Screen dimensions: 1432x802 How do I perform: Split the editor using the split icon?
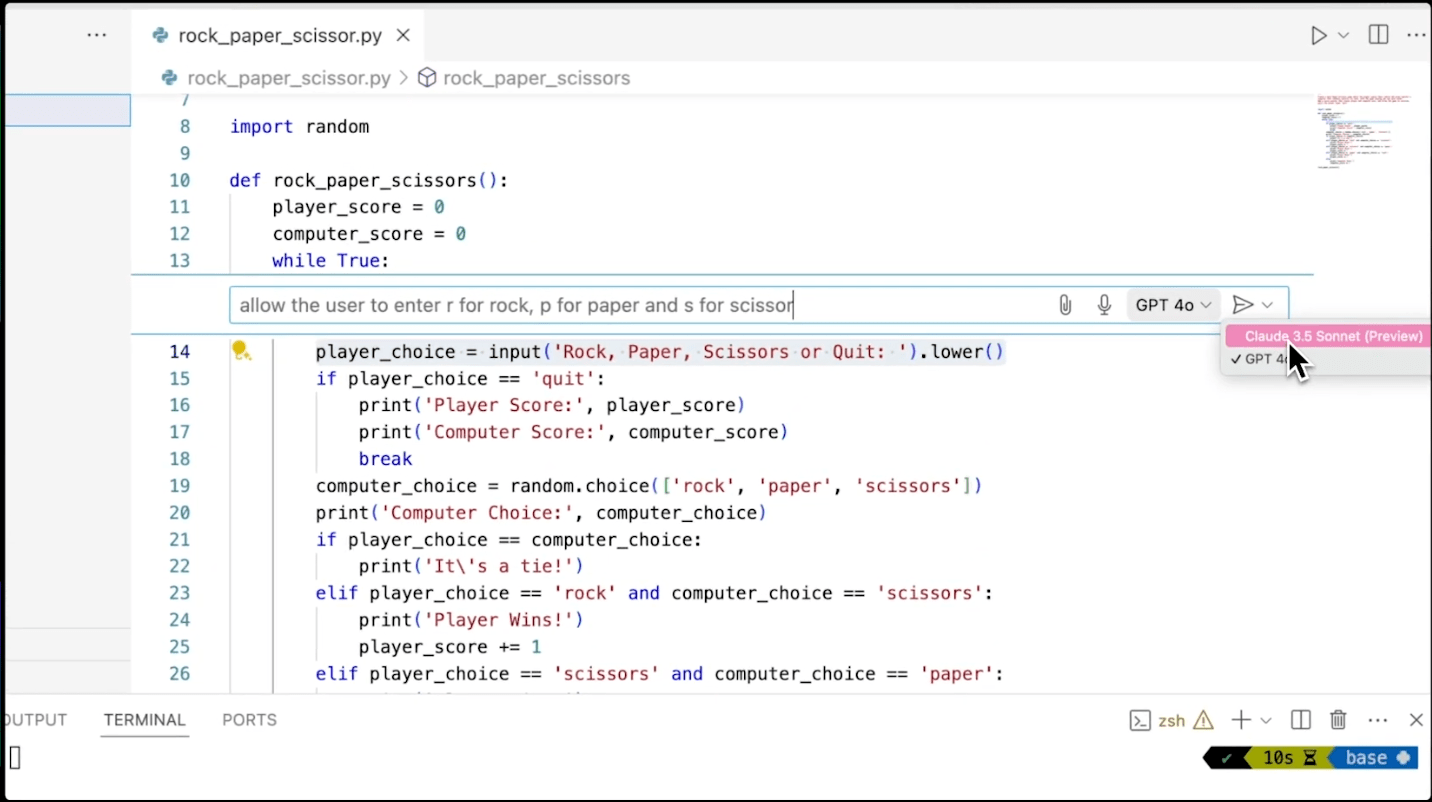coord(1377,34)
